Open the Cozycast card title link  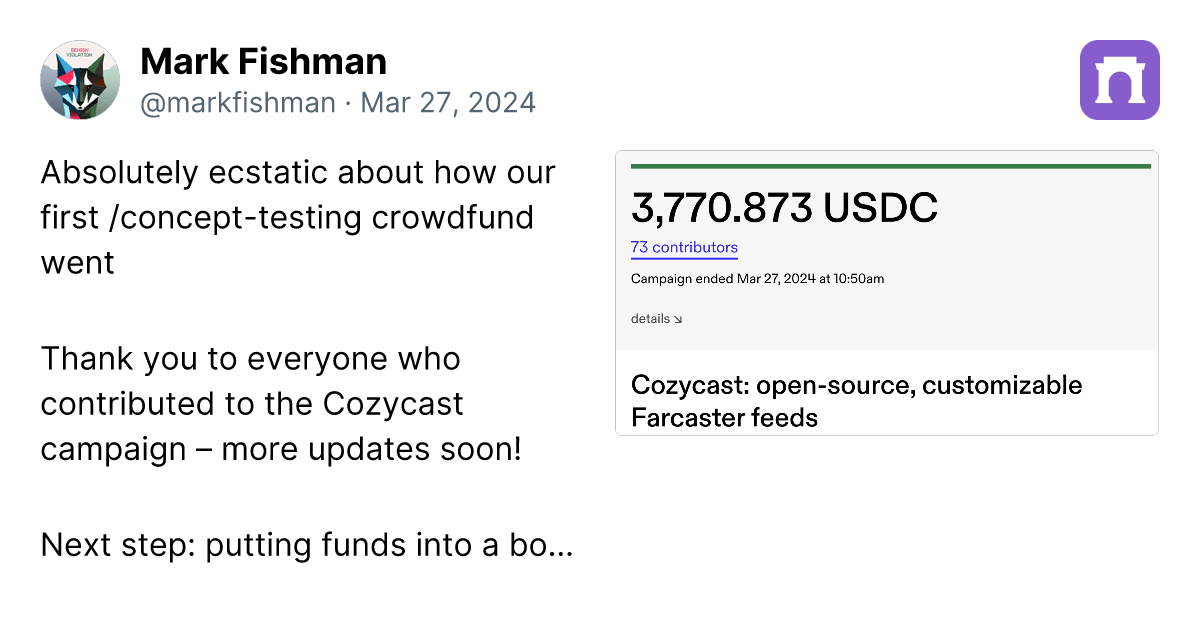pyautogui.click(x=856, y=400)
